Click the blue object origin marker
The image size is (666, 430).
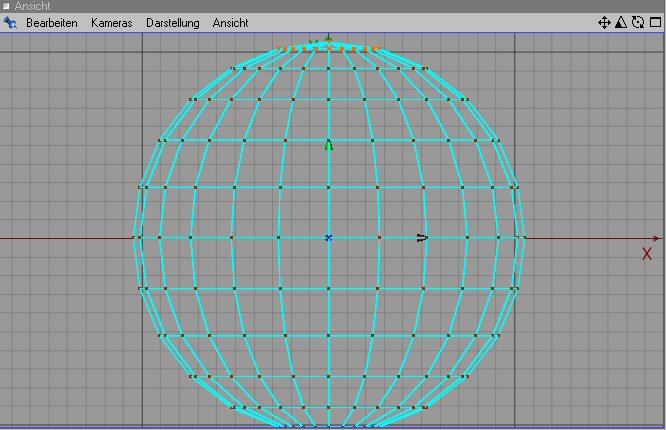coord(328,238)
